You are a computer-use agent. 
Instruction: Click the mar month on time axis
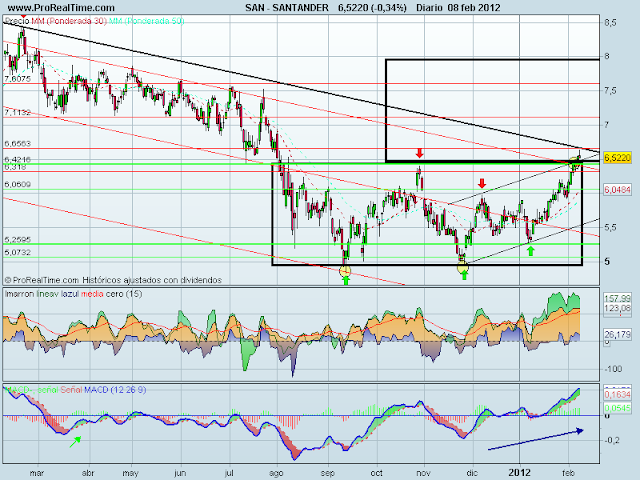pyautogui.click(x=37, y=473)
